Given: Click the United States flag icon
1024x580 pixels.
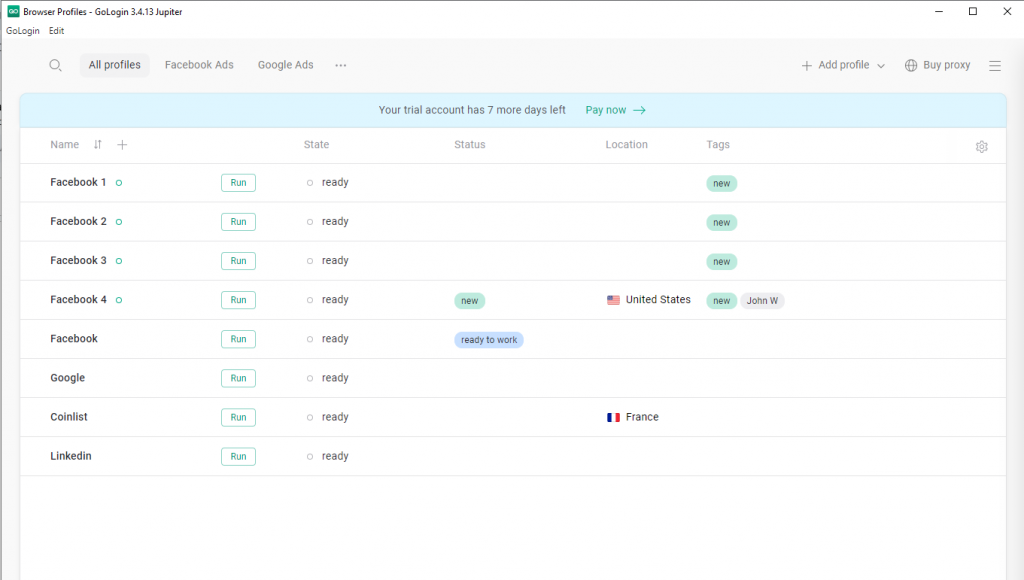Looking at the screenshot, I should point(613,300).
